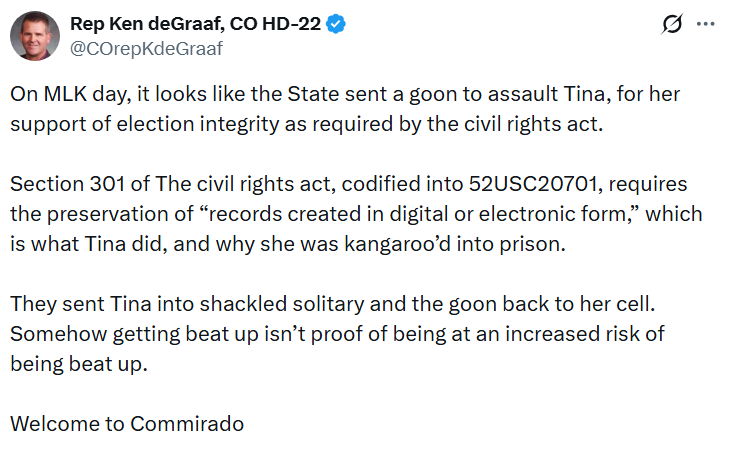Image resolution: width=731 pixels, height=455 pixels.
Task: Click the opening words "On MLK day"
Action: tap(60, 96)
